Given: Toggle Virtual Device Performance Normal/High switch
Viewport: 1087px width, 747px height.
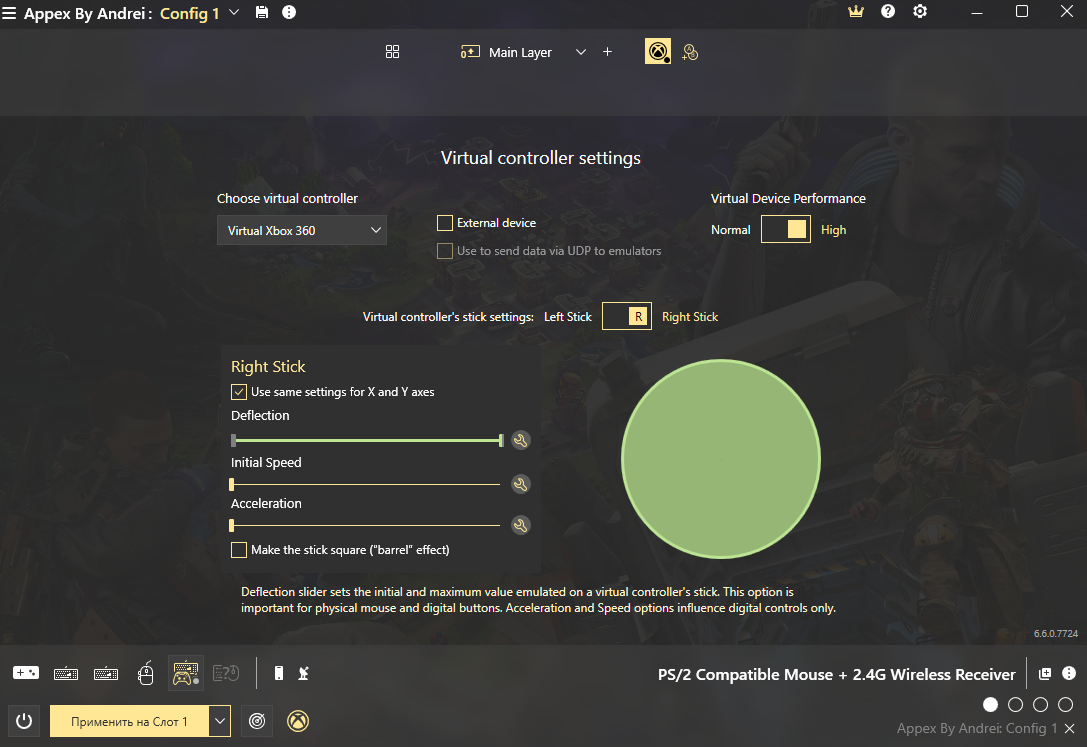Looking at the screenshot, I should 786,230.
